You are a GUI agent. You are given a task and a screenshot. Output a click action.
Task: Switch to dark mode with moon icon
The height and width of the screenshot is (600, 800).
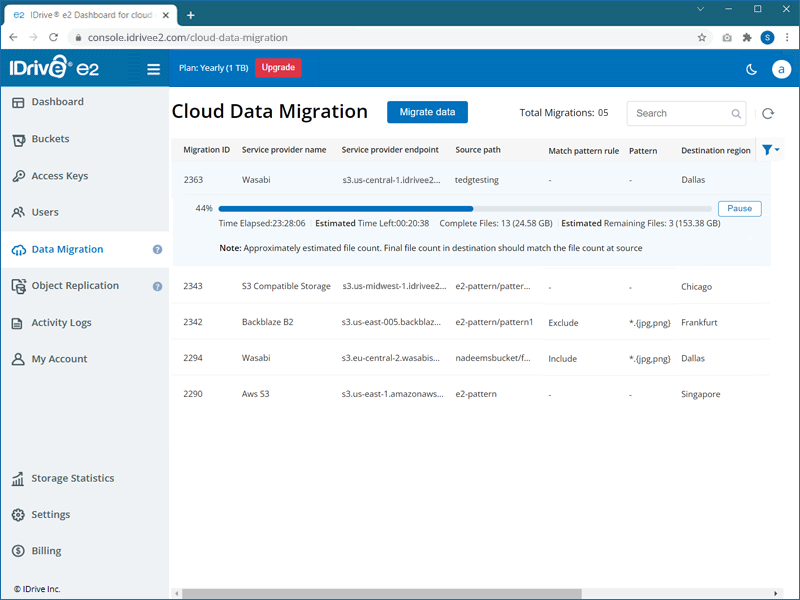tap(752, 69)
